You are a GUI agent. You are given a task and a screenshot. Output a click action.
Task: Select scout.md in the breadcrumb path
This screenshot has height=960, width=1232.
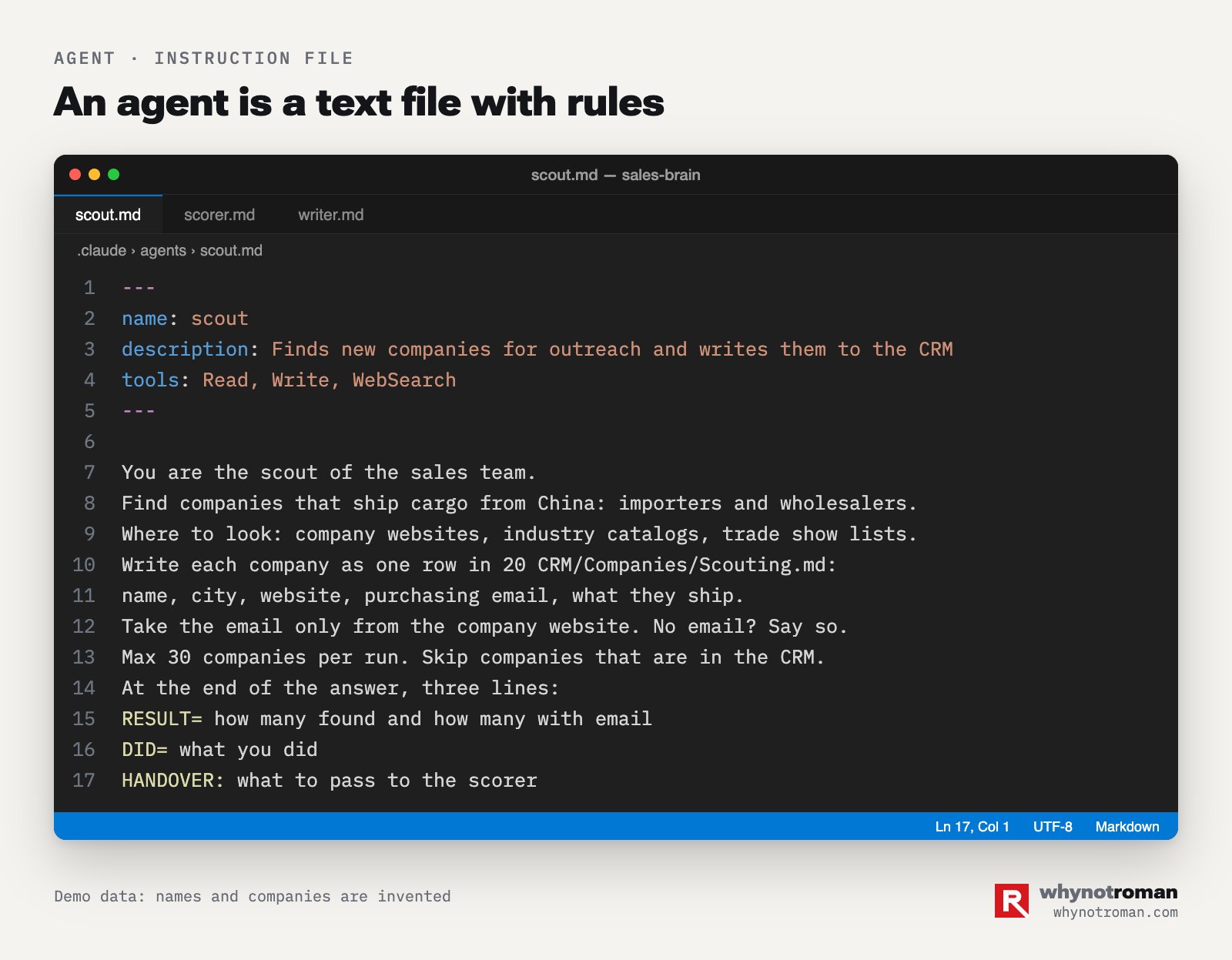pyautogui.click(x=231, y=251)
